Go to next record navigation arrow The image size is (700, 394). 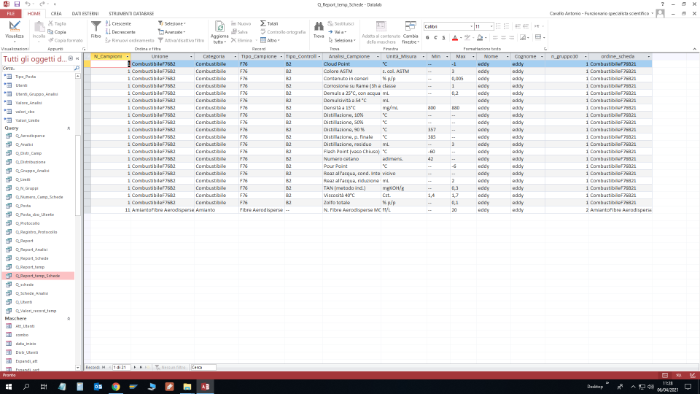(x=135, y=367)
